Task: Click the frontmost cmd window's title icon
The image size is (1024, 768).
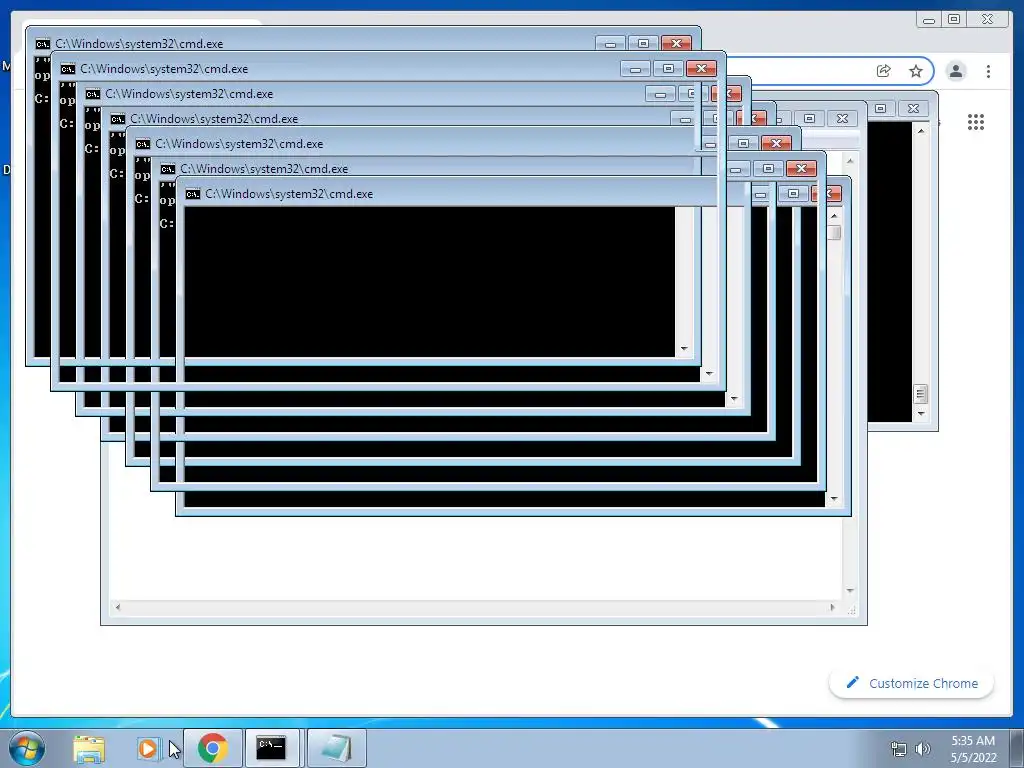Action: click(193, 194)
